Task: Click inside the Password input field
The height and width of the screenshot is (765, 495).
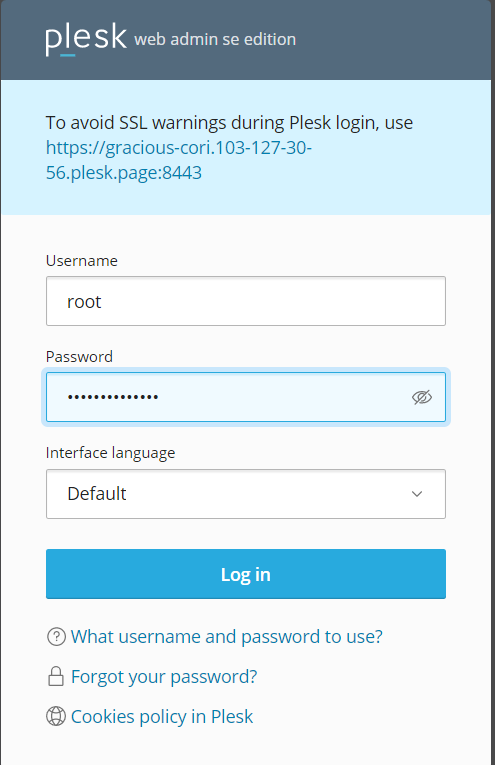Action: coord(246,397)
